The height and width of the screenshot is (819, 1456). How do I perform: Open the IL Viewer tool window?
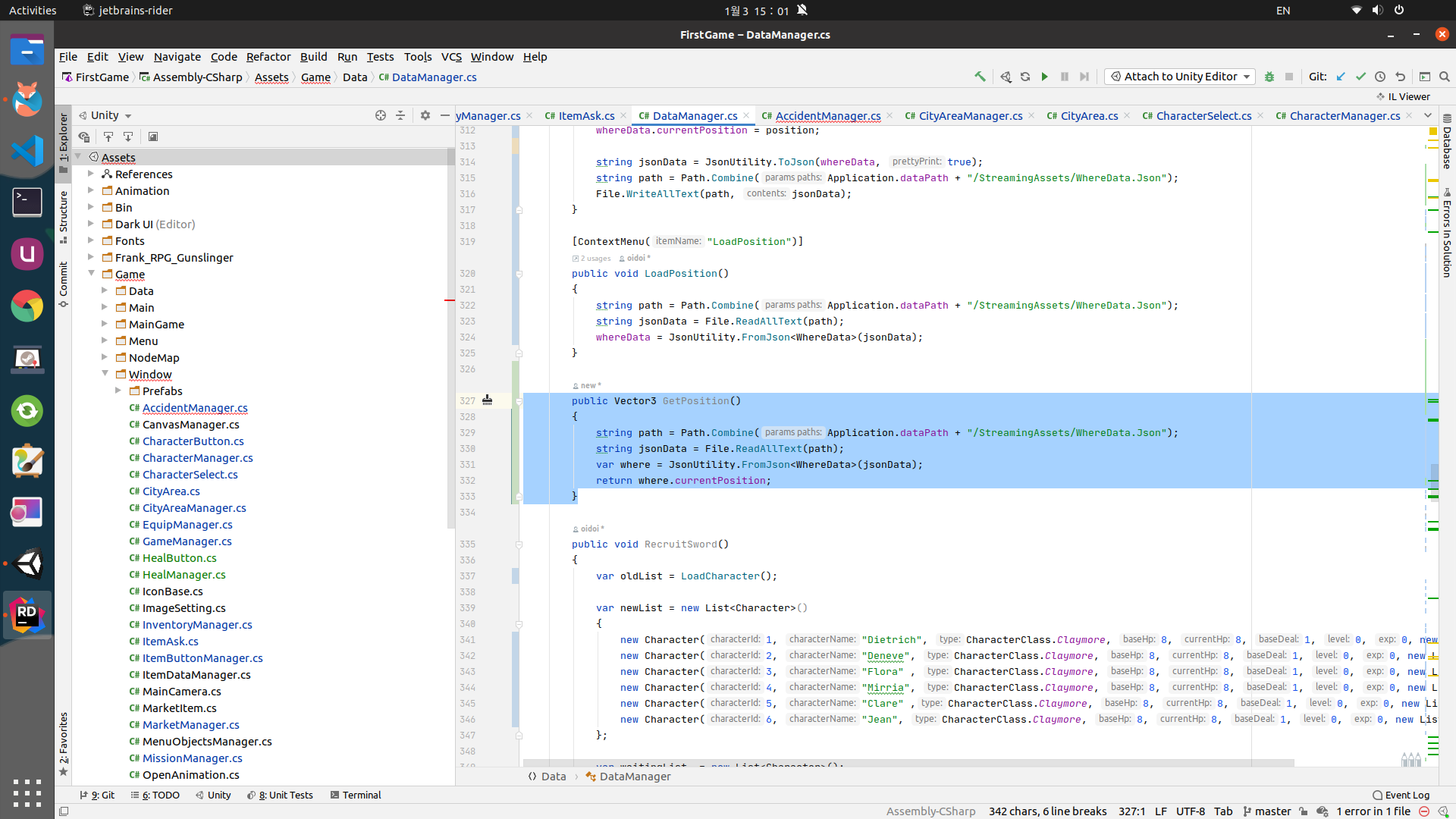[1404, 96]
